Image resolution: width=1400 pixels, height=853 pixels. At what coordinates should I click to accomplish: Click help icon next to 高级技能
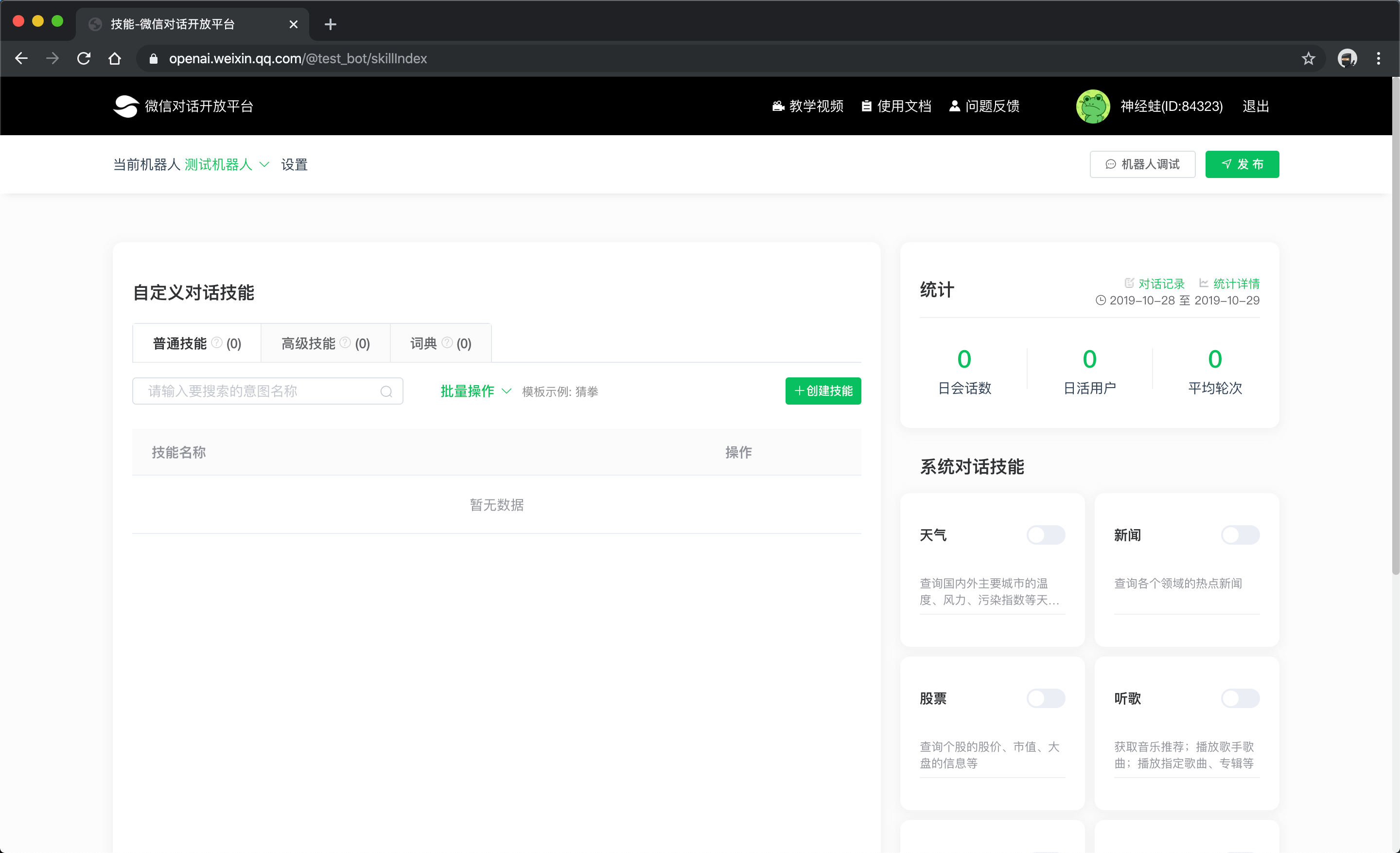[345, 343]
